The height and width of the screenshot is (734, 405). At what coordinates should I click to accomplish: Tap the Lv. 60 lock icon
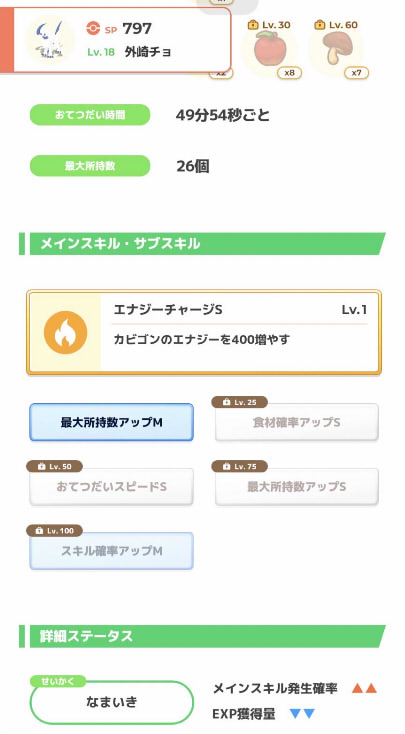point(320,25)
